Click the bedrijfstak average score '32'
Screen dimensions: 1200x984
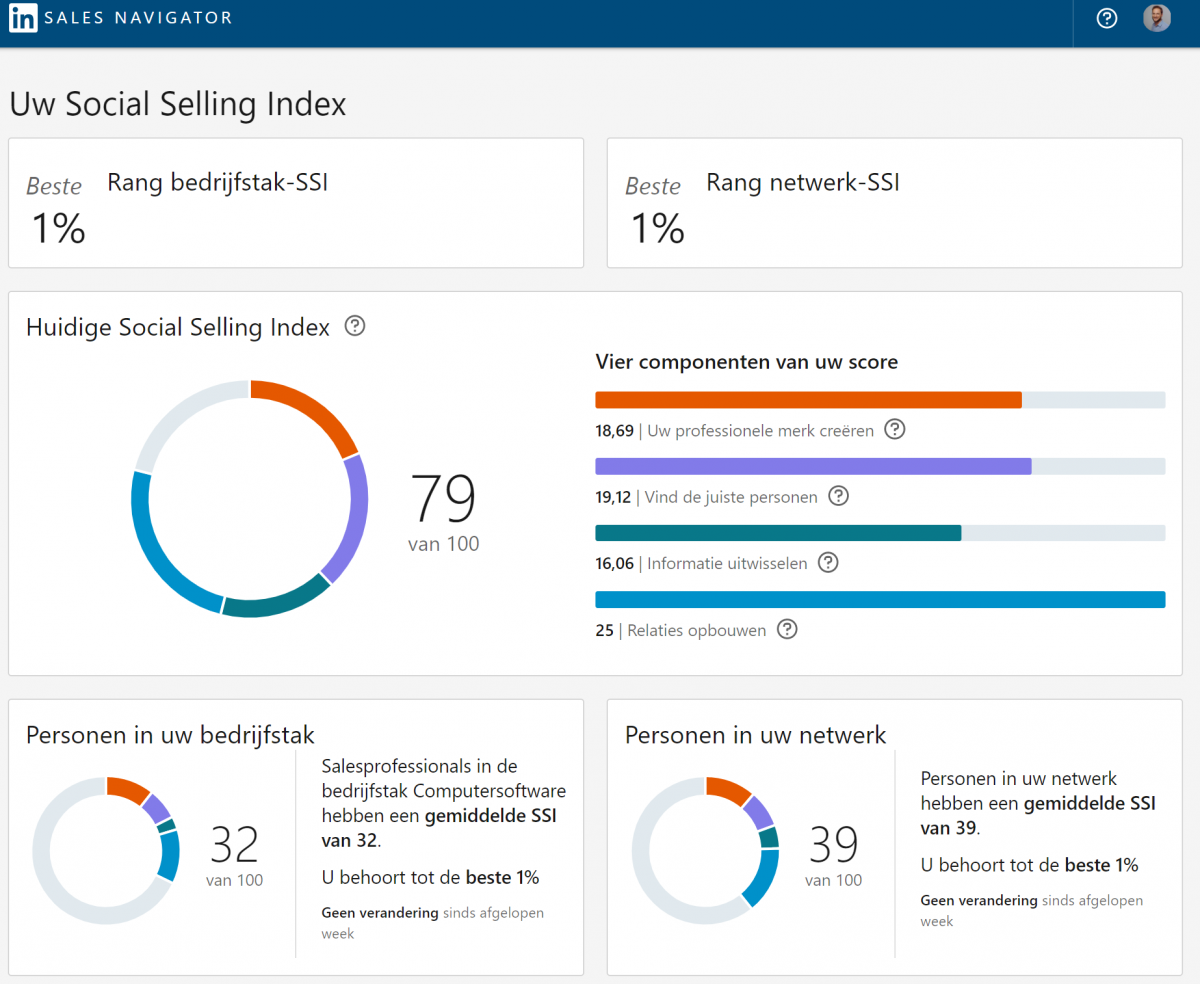[x=235, y=845]
